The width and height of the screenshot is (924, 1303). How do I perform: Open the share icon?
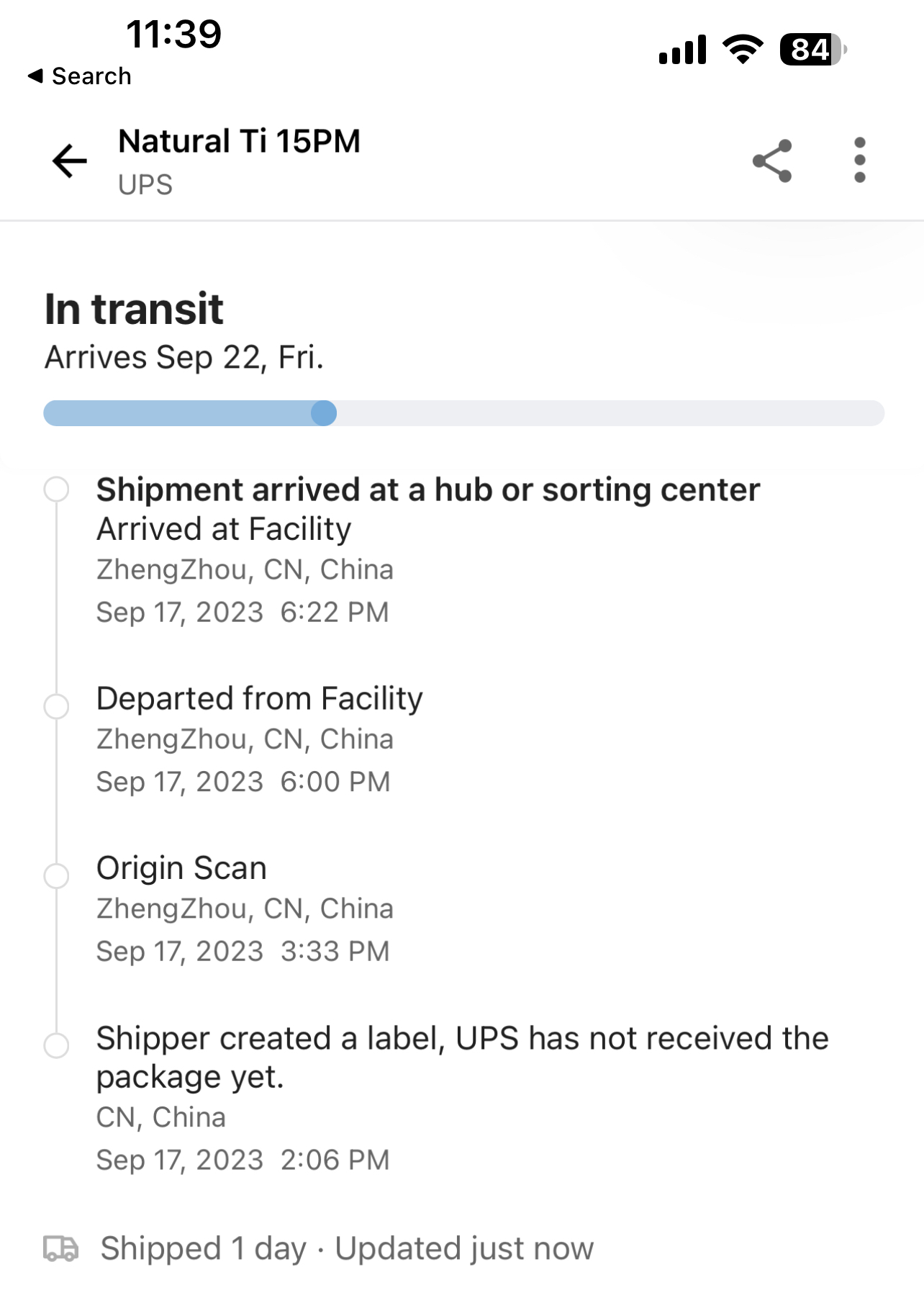[772, 161]
